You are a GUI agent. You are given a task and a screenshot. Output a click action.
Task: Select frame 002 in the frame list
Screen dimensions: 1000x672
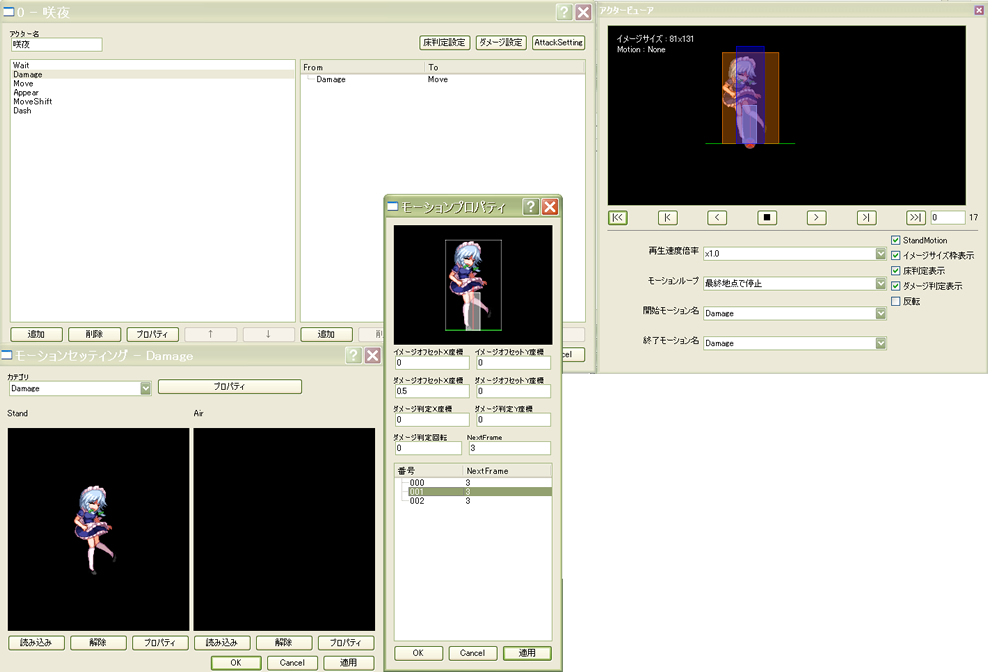point(473,500)
